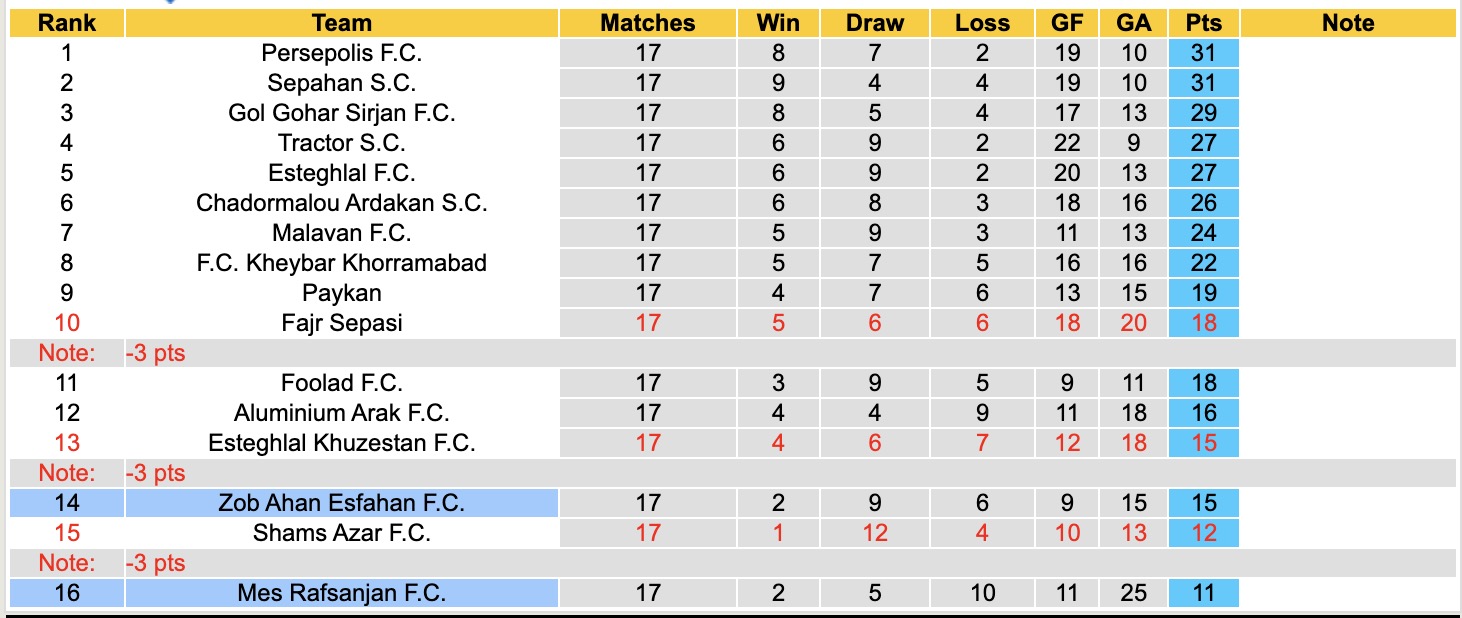Click the Win column header
1462x618 pixels.
[778, 23]
